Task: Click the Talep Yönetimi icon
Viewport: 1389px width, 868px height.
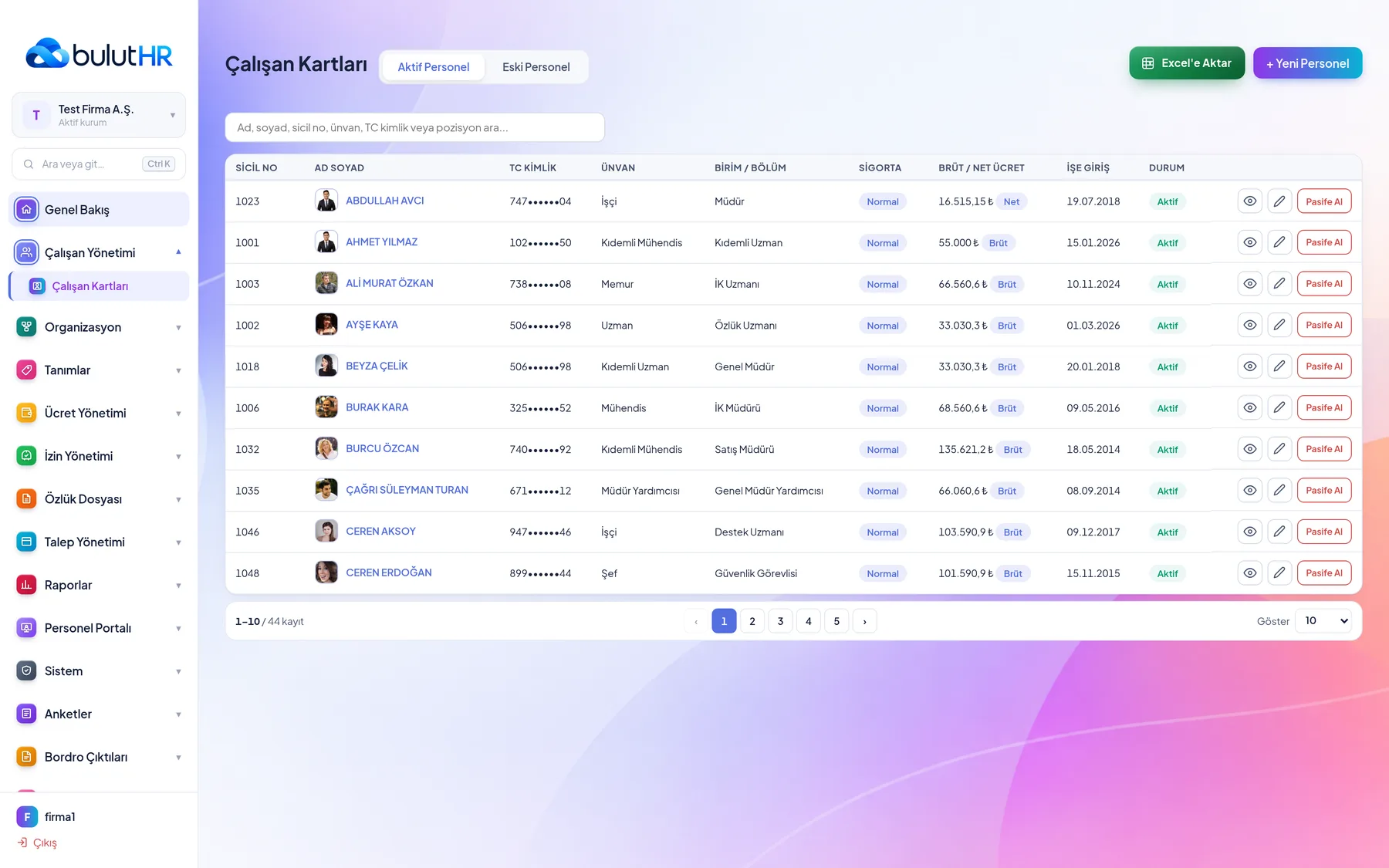Action: 26,542
